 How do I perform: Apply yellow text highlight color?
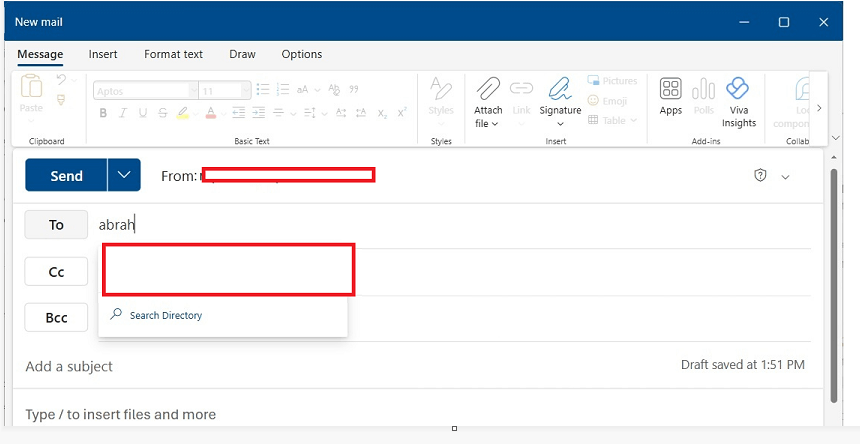tap(183, 113)
